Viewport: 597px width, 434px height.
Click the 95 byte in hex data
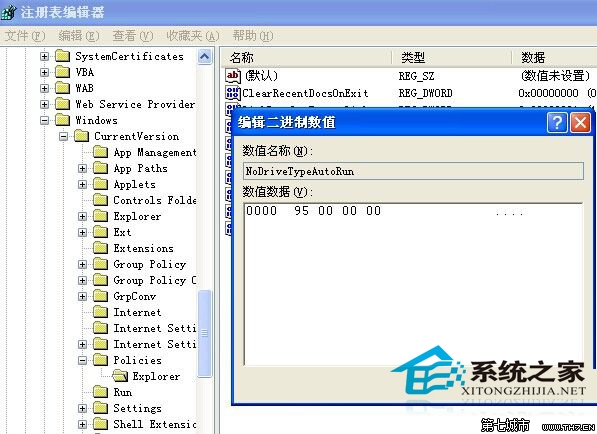point(301,211)
